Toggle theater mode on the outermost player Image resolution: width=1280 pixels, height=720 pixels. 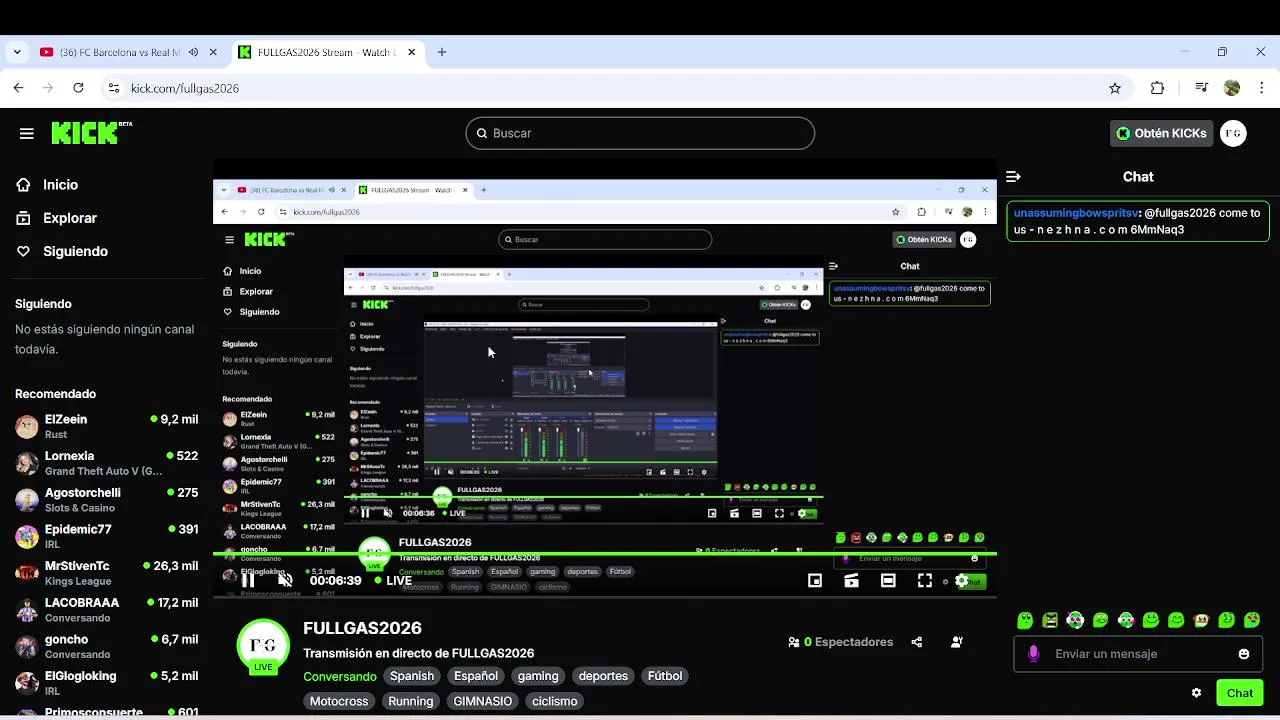888,580
